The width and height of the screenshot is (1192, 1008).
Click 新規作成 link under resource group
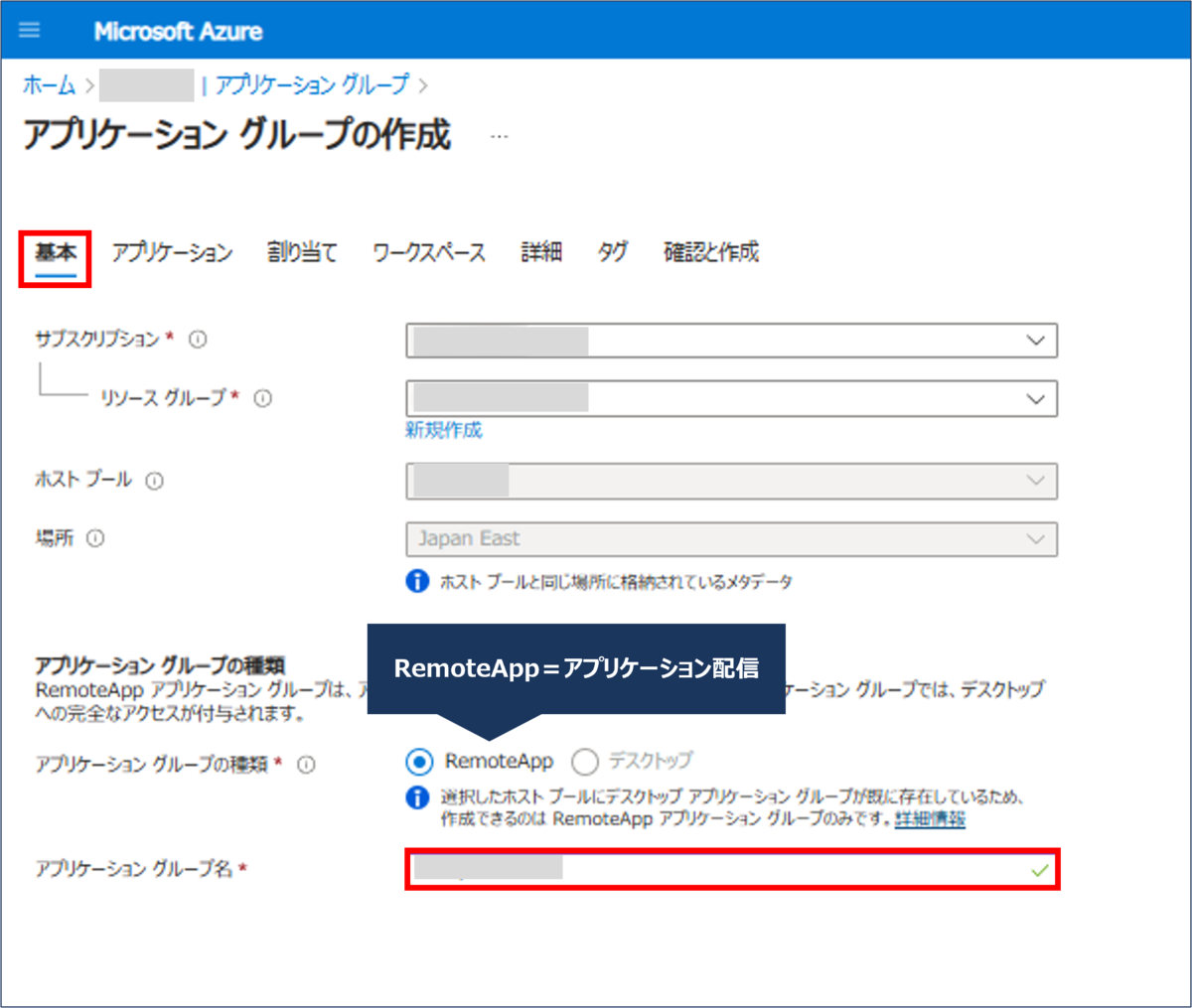443,430
